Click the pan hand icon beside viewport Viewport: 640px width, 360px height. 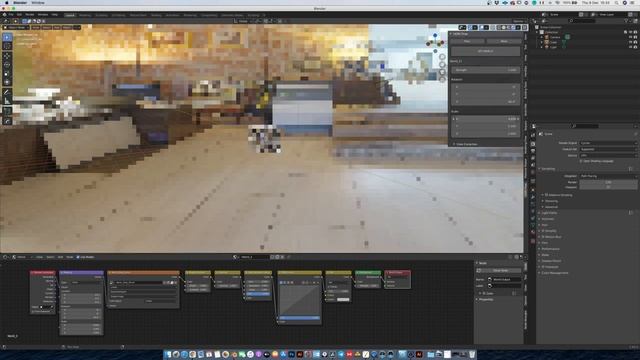(x=442, y=65)
